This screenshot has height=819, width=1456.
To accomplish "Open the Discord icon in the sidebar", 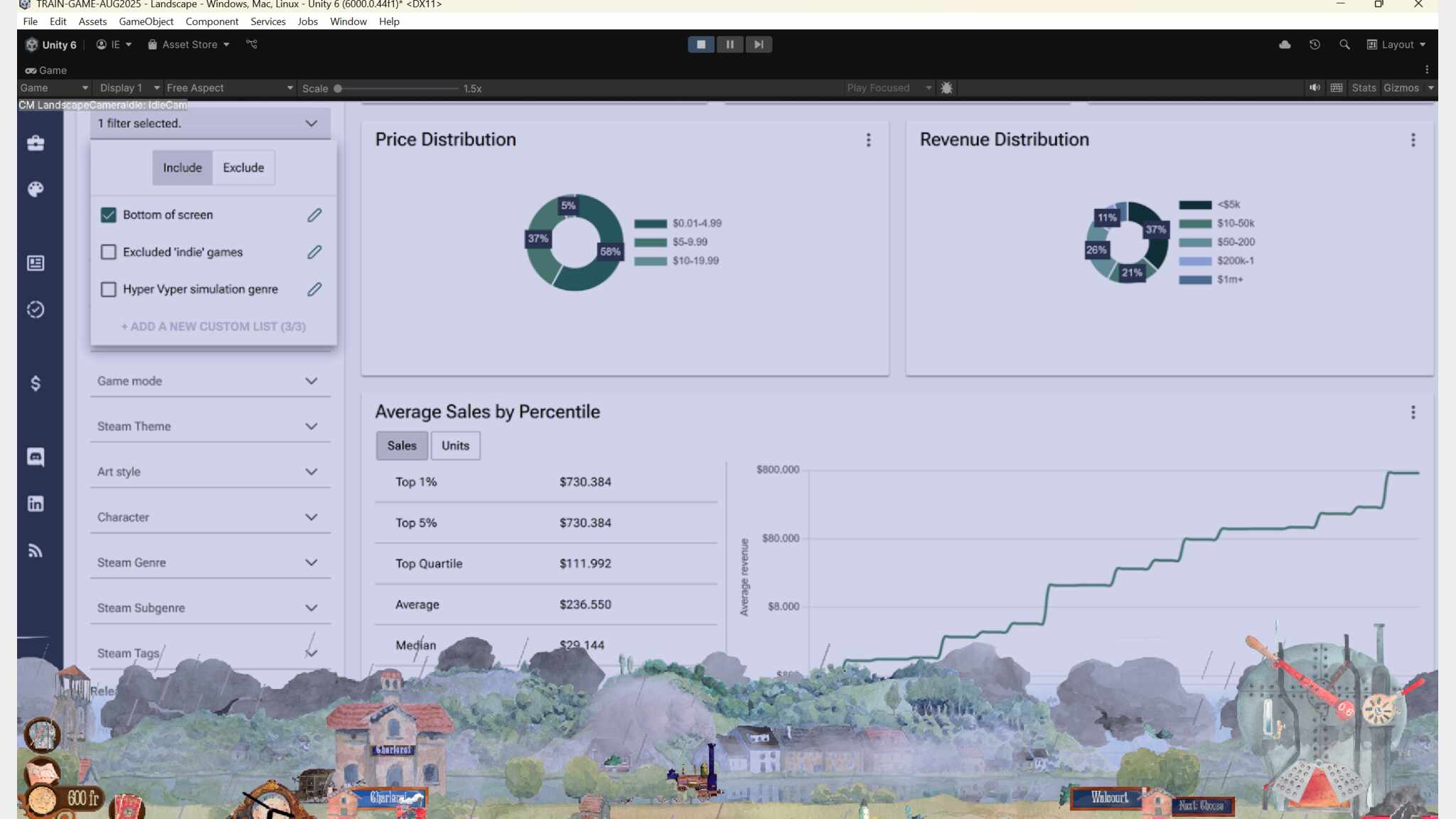I will click(x=36, y=456).
